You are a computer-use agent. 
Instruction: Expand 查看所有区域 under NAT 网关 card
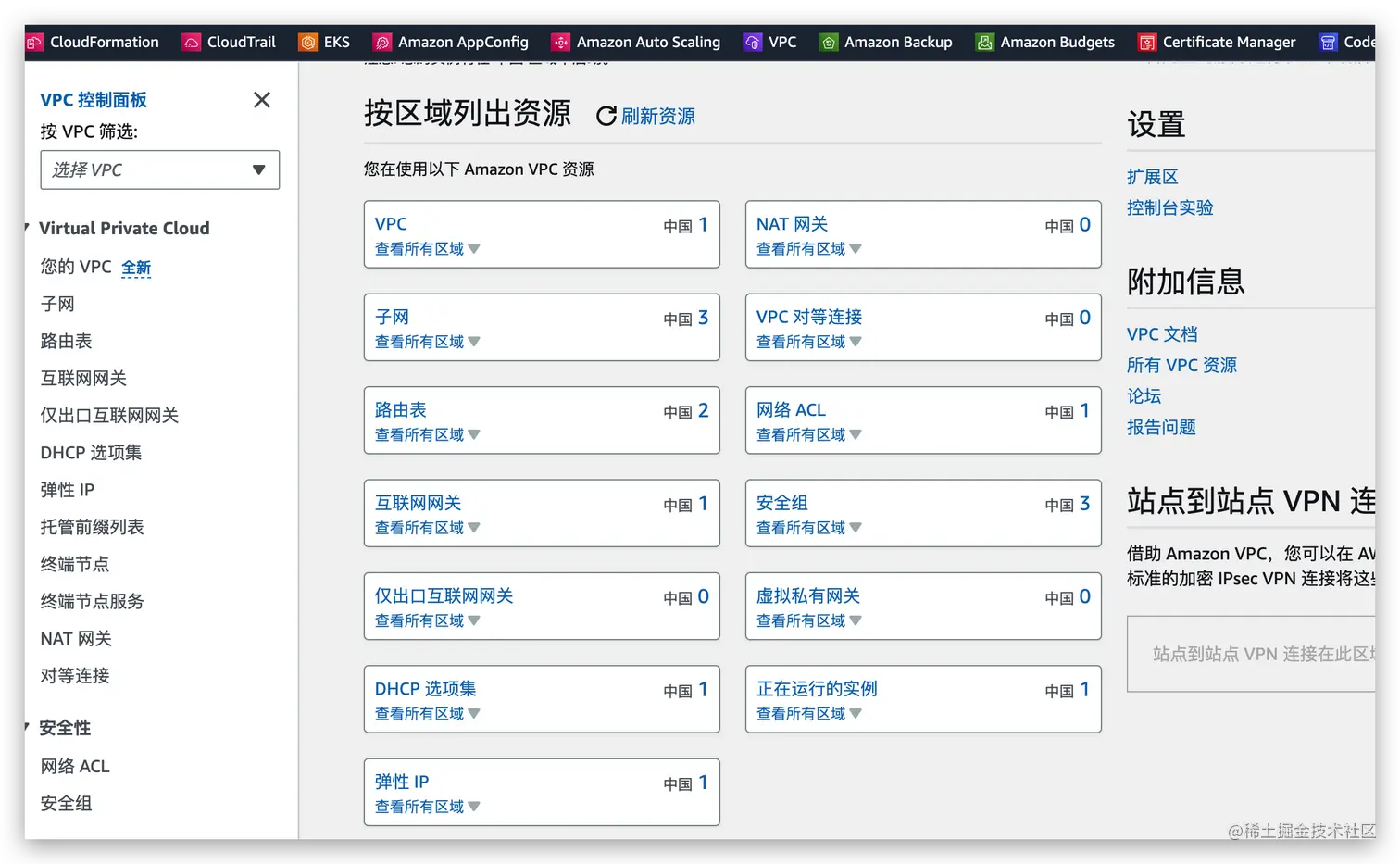808,248
